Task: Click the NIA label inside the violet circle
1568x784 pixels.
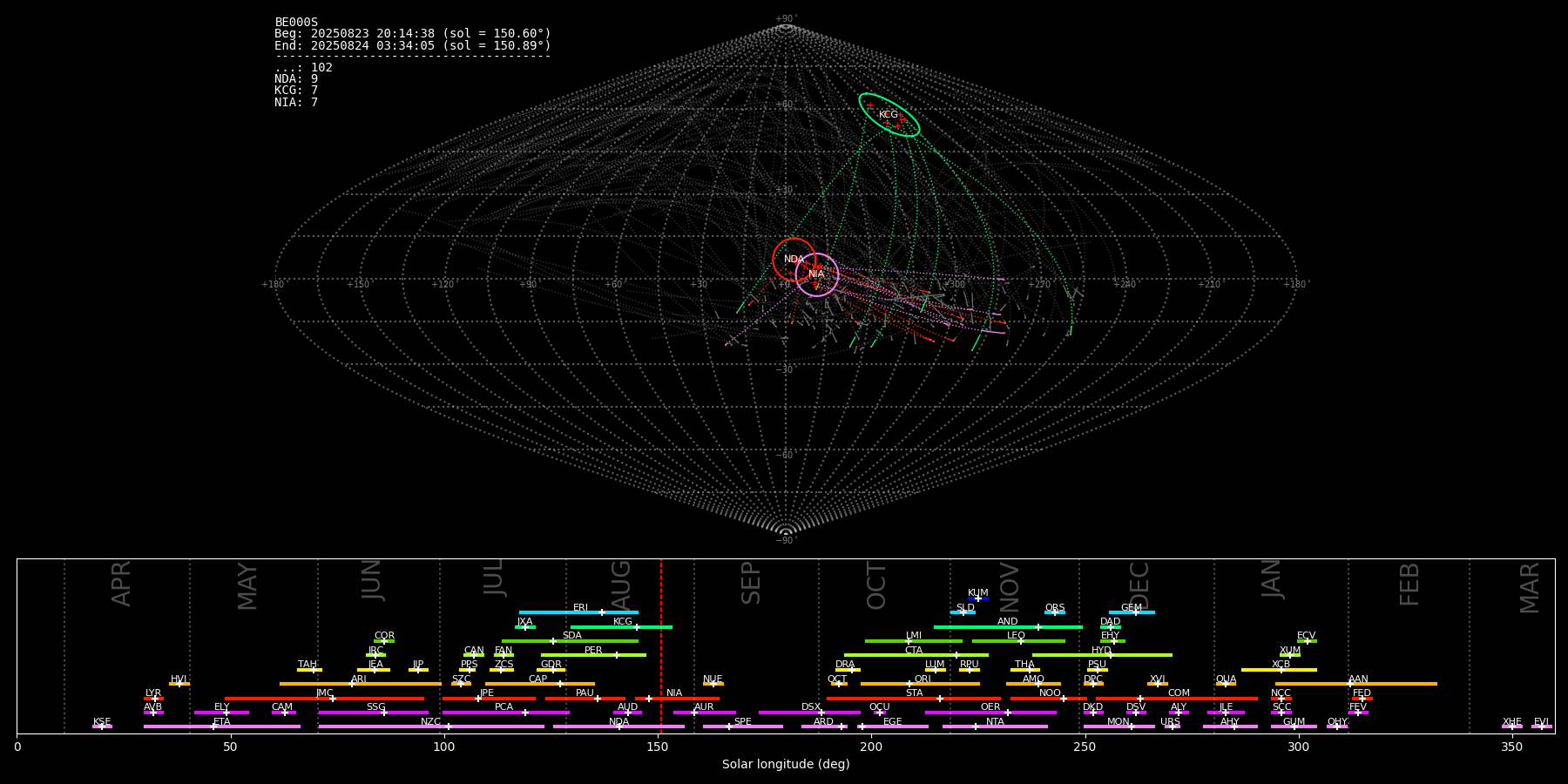Action: [816, 274]
